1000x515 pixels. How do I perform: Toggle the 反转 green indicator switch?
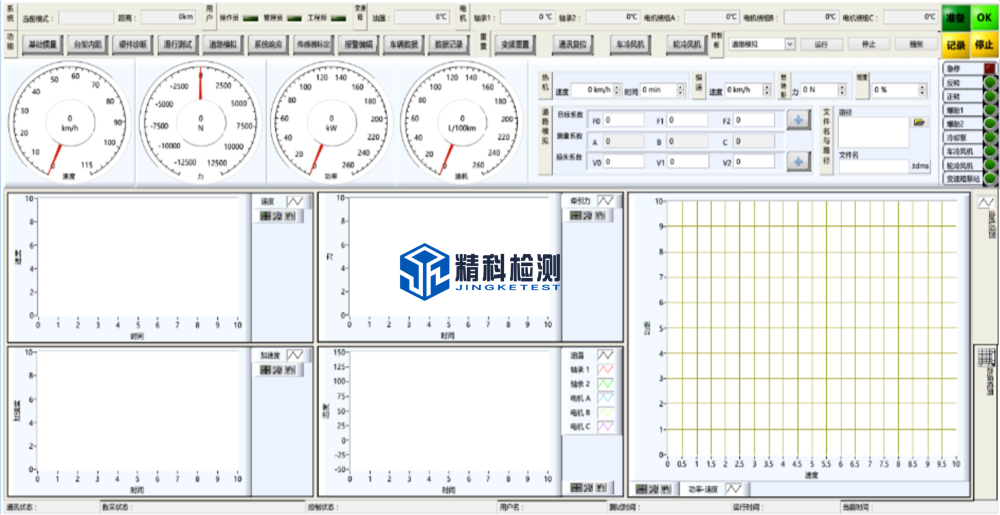(990, 83)
